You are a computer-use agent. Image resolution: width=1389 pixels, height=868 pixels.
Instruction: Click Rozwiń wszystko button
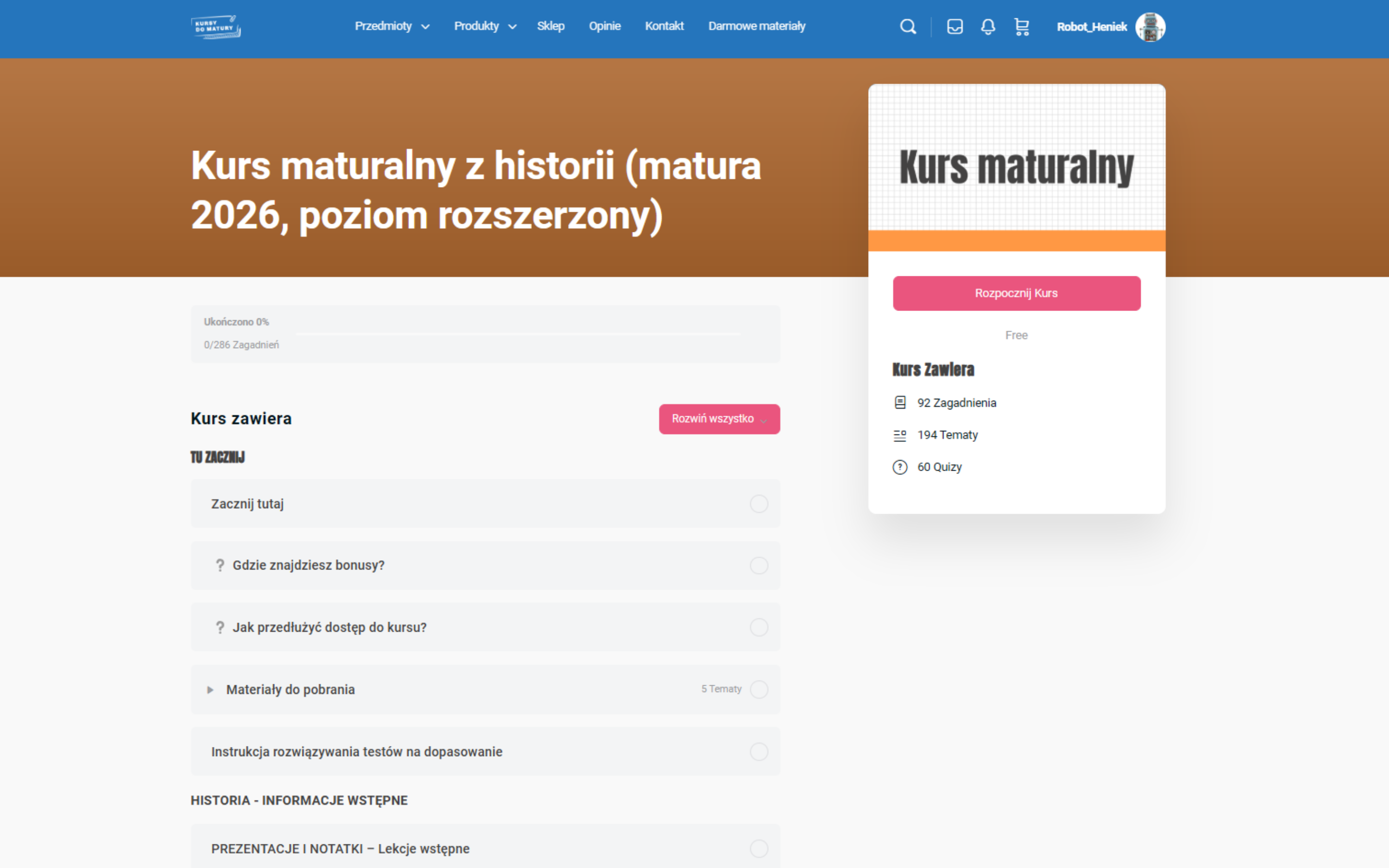coord(719,419)
